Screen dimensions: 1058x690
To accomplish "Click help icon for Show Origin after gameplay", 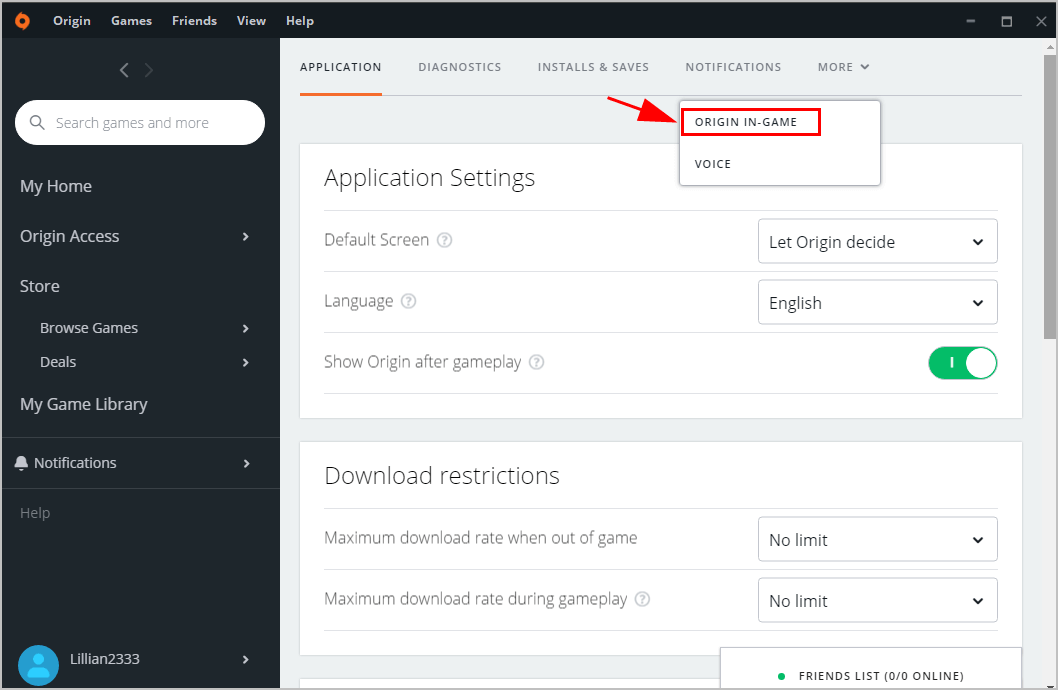I will [x=537, y=363].
